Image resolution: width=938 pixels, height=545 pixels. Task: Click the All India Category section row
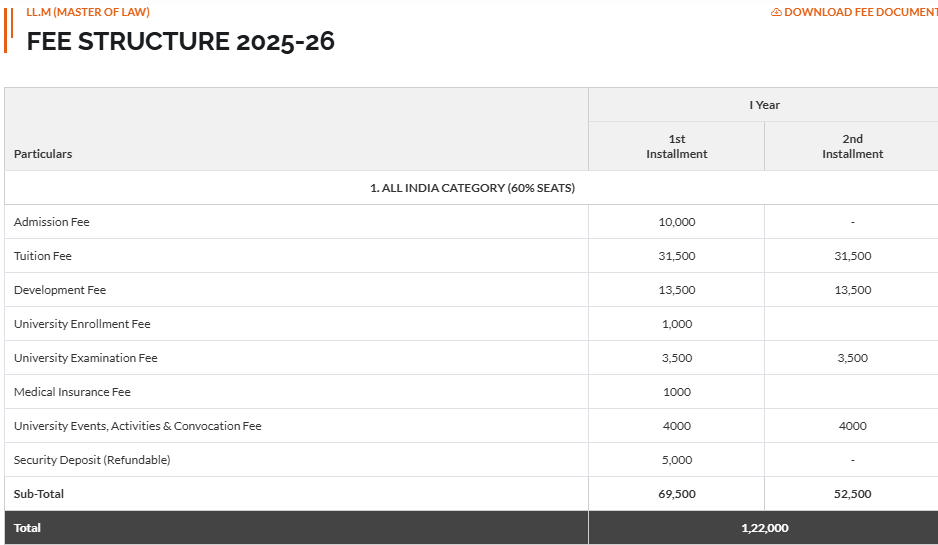[x=472, y=188]
